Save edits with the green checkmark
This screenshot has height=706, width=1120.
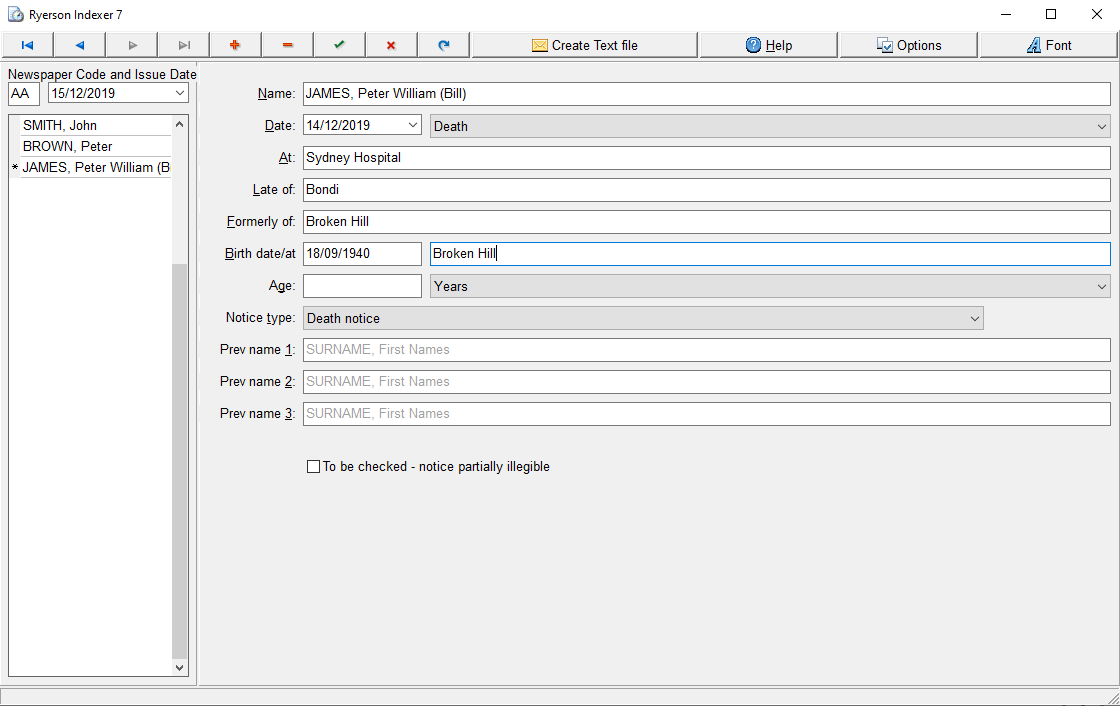click(x=339, y=45)
